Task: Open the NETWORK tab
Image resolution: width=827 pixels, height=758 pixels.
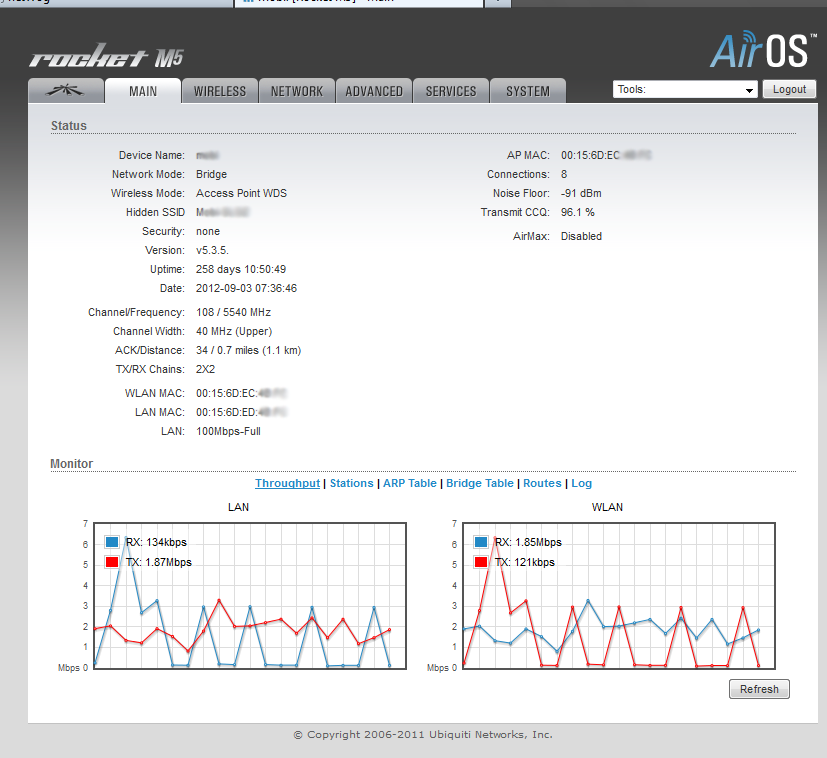Action: (297, 91)
